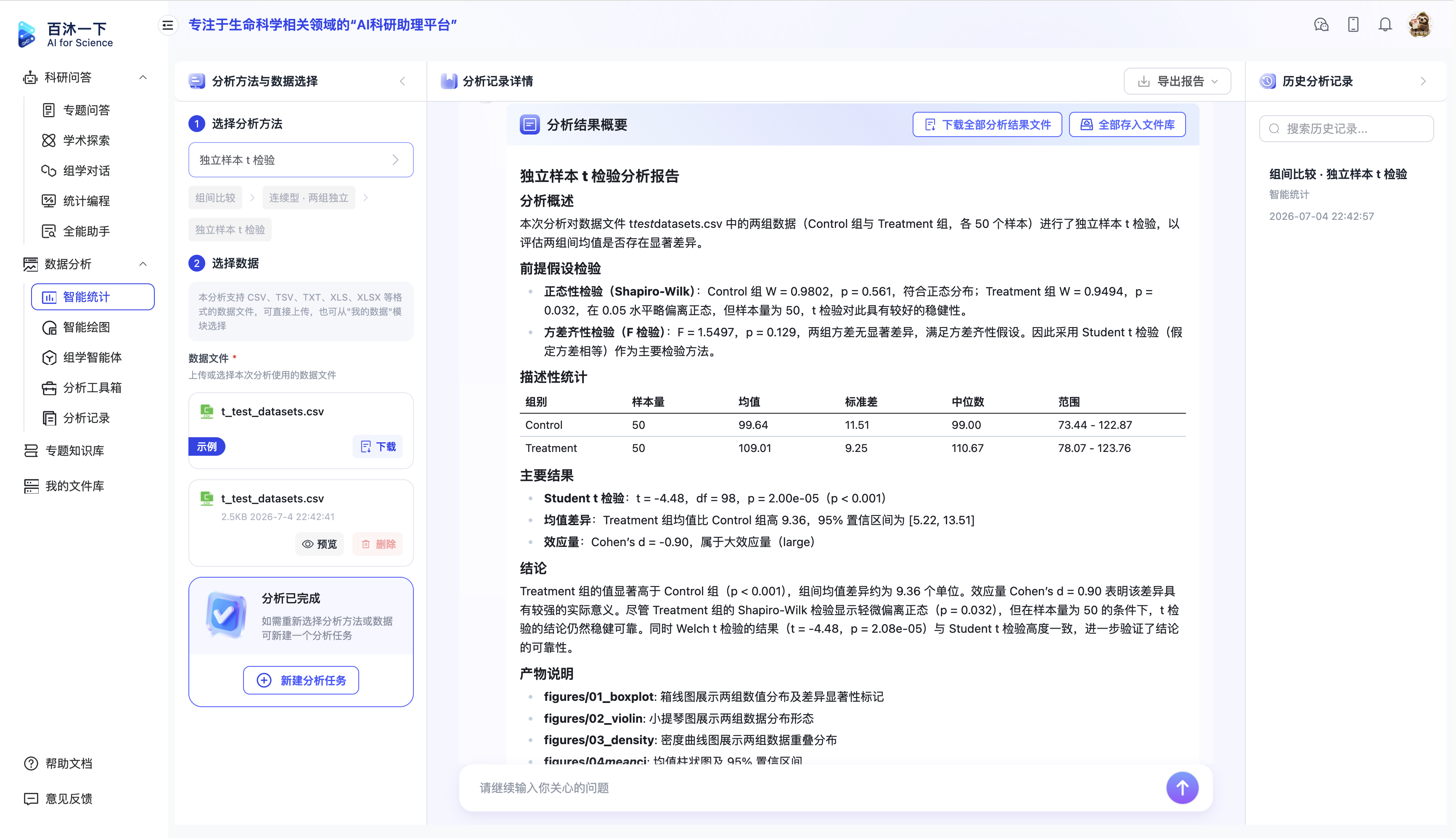The image size is (1456, 840).
Task: Send the question with the purple arrow button
Action: (1182, 787)
